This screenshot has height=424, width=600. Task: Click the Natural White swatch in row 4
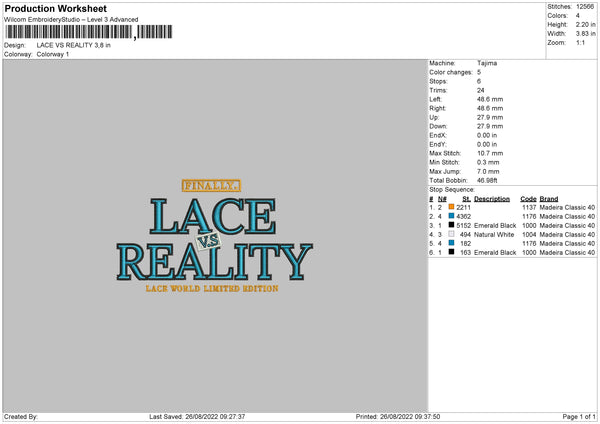(452, 234)
